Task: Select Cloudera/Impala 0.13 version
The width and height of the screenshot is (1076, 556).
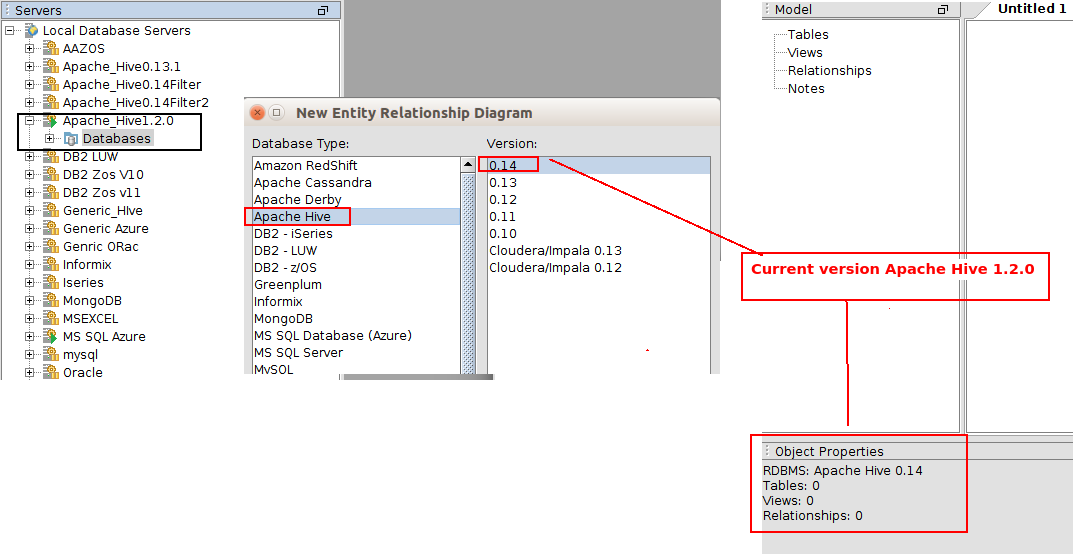Action: point(598,251)
